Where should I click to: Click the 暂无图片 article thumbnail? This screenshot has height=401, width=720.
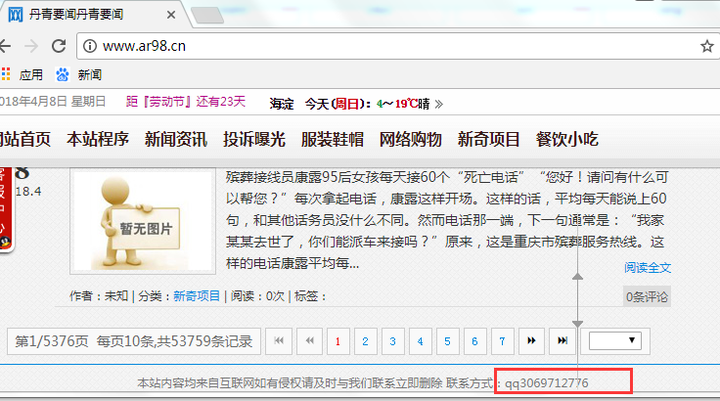click(143, 220)
